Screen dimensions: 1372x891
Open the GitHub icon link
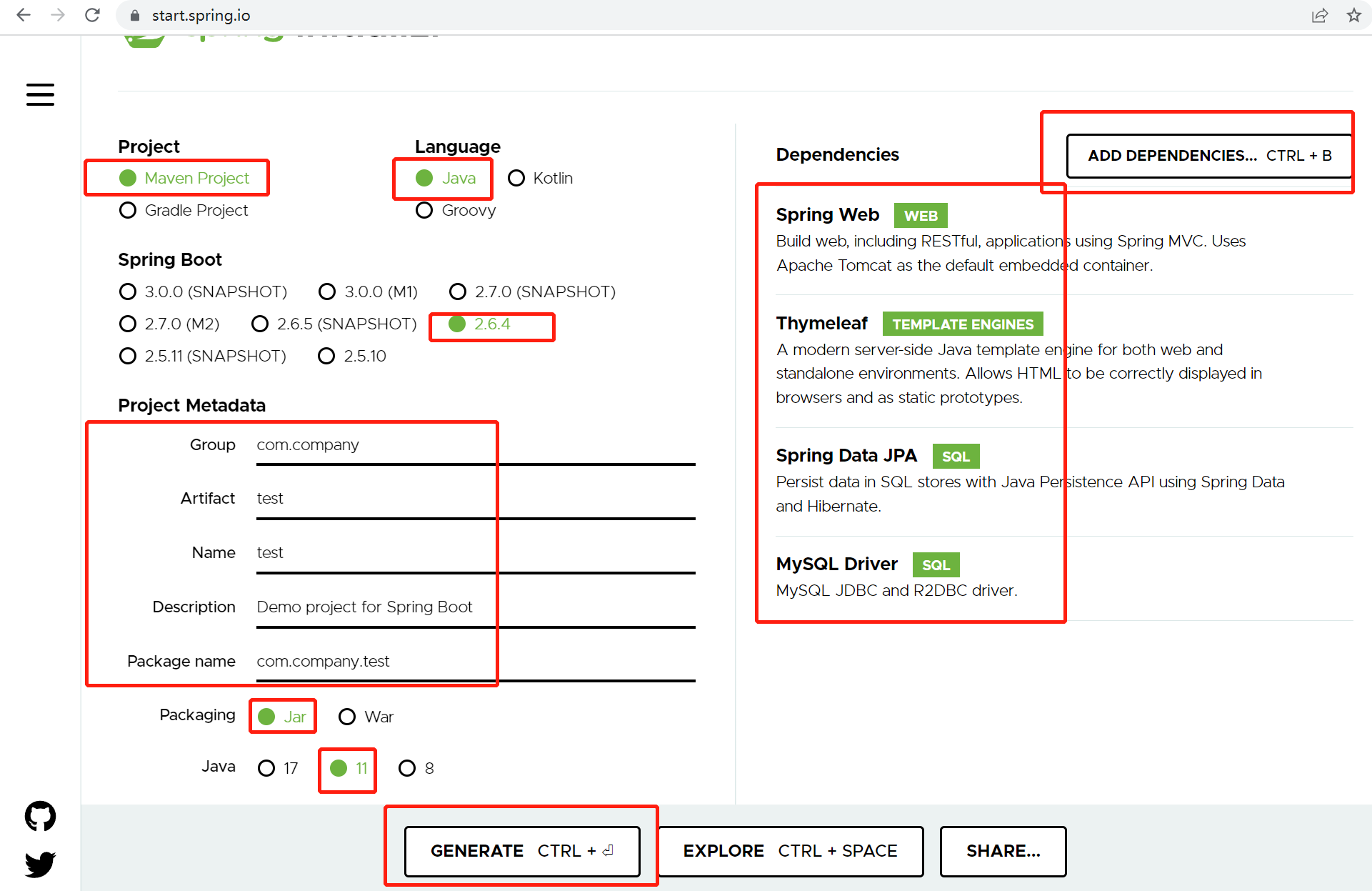(x=40, y=815)
